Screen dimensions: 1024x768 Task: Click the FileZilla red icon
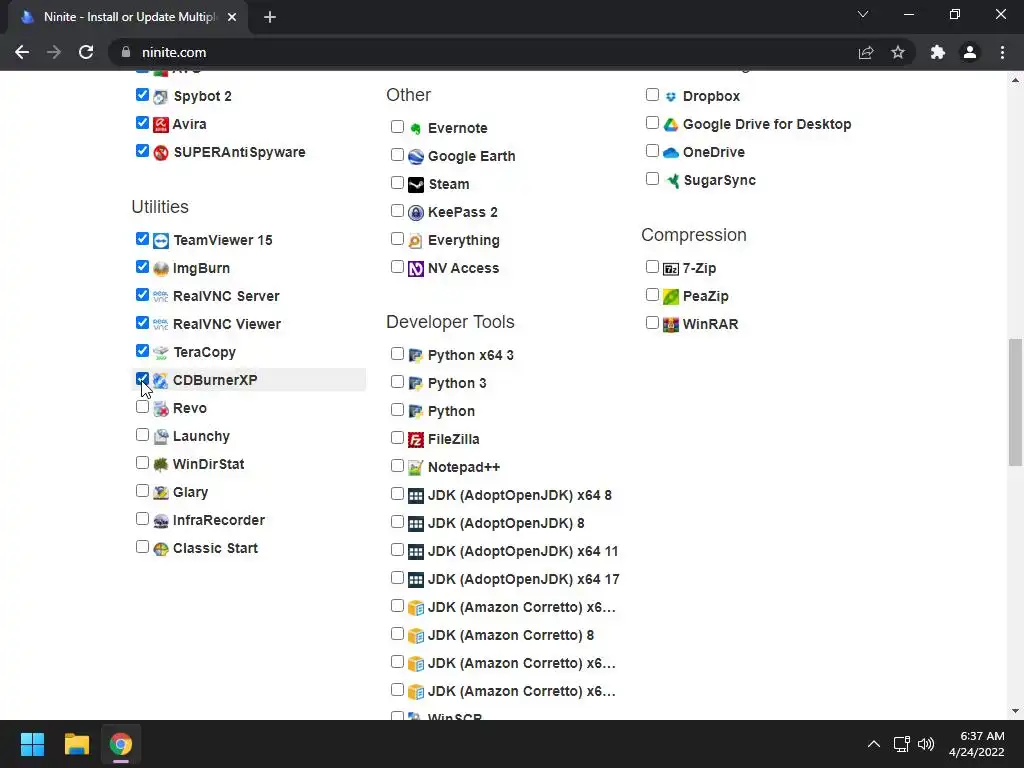416,440
